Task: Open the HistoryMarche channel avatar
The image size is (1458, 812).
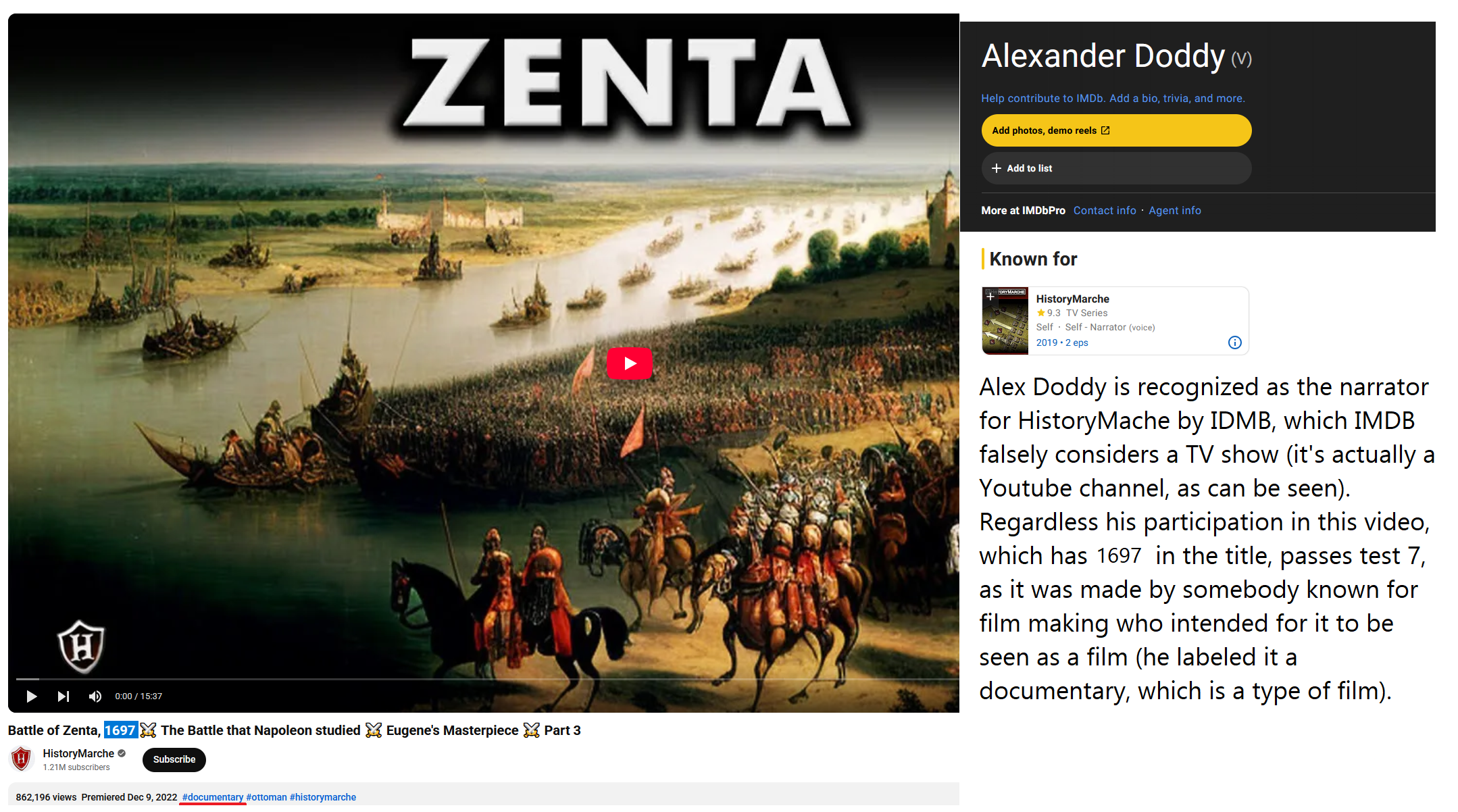Action: pyautogui.click(x=22, y=759)
